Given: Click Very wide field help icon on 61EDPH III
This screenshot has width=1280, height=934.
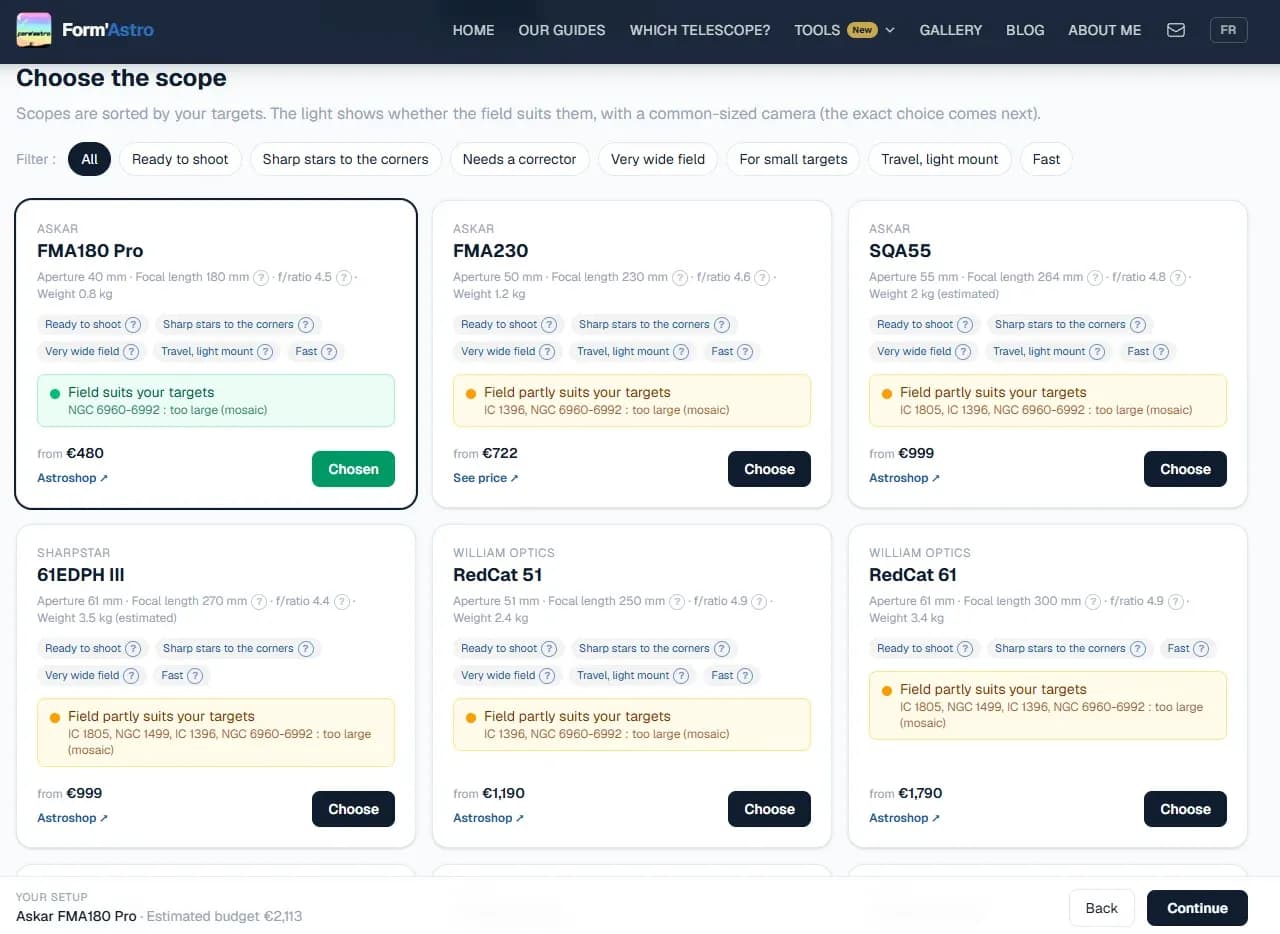Looking at the screenshot, I should click(x=132, y=675).
